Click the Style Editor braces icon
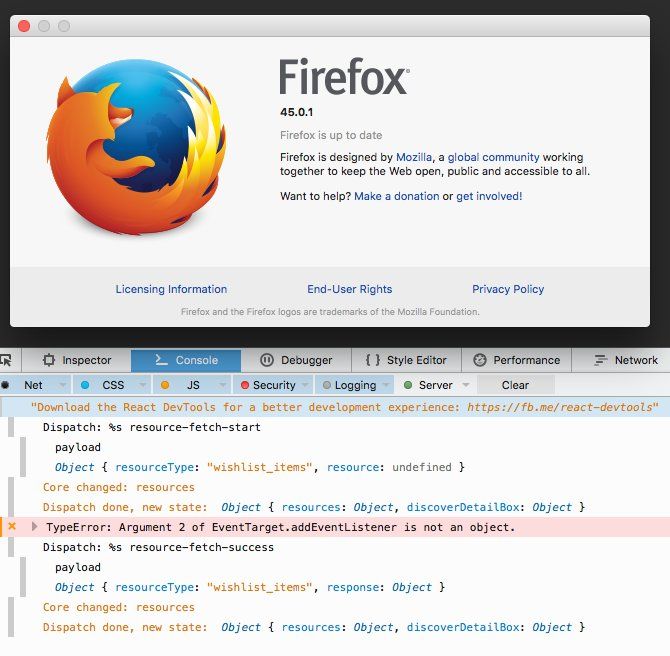The width and height of the screenshot is (670, 656). pyautogui.click(x=373, y=360)
